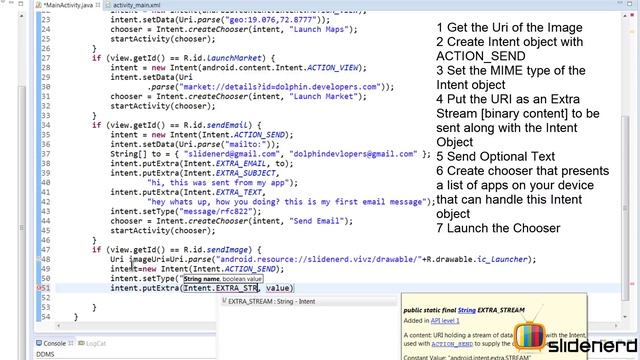
Task: Open the Console view tab
Action: (x=55, y=343)
